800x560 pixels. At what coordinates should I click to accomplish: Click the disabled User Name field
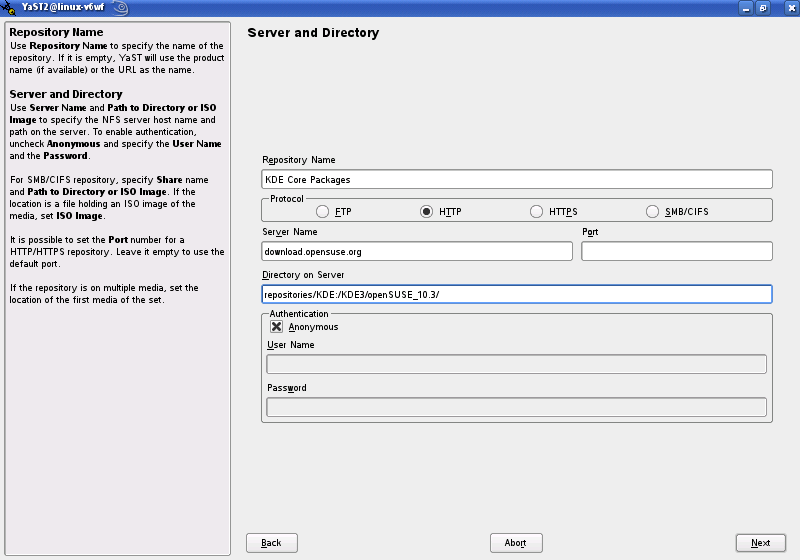pyautogui.click(x=516, y=364)
